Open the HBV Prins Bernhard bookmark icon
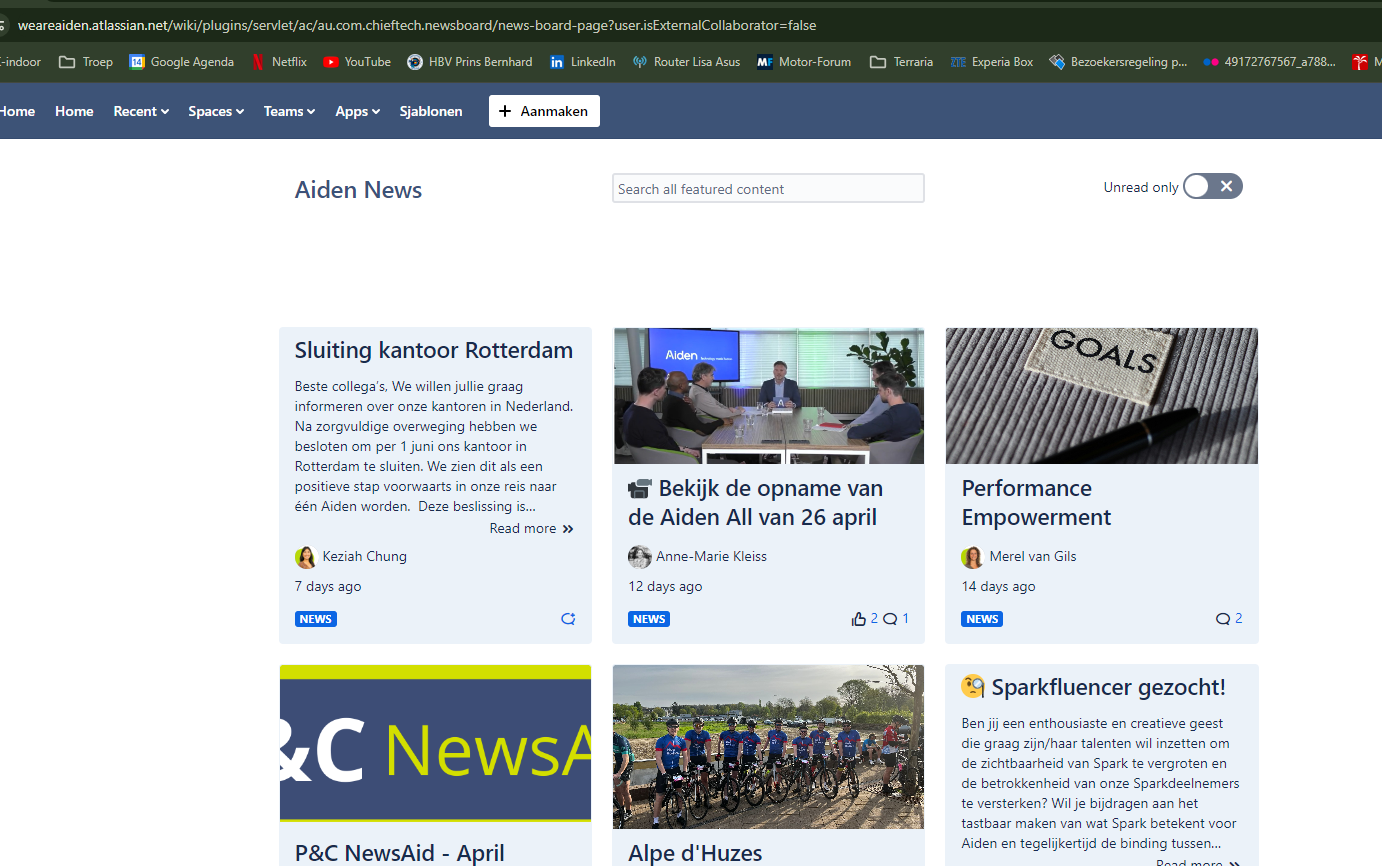 coord(415,62)
